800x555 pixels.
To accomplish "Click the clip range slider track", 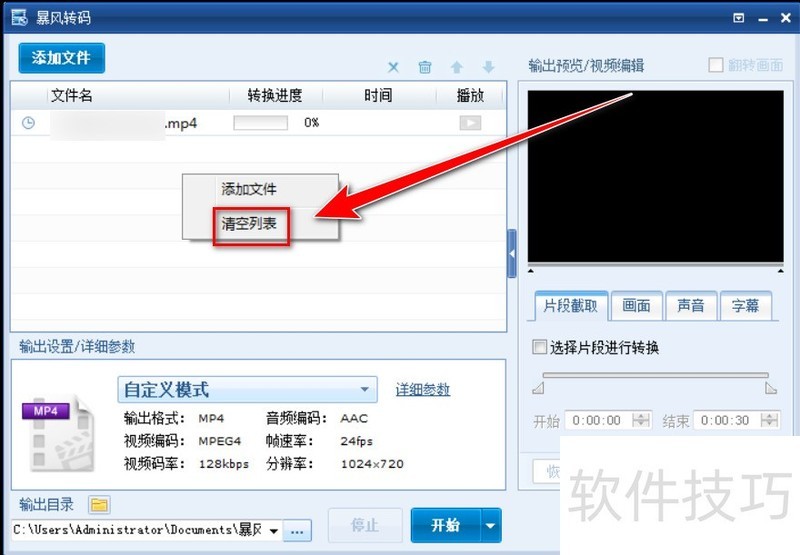I will point(655,376).
